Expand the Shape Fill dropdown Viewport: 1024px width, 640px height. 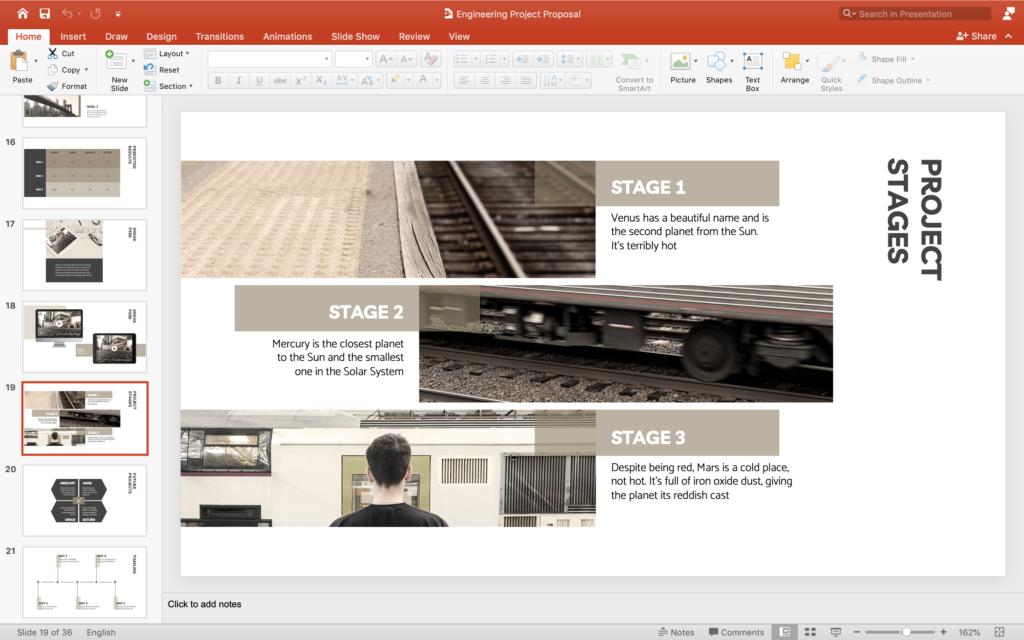[x=912, y=59]
